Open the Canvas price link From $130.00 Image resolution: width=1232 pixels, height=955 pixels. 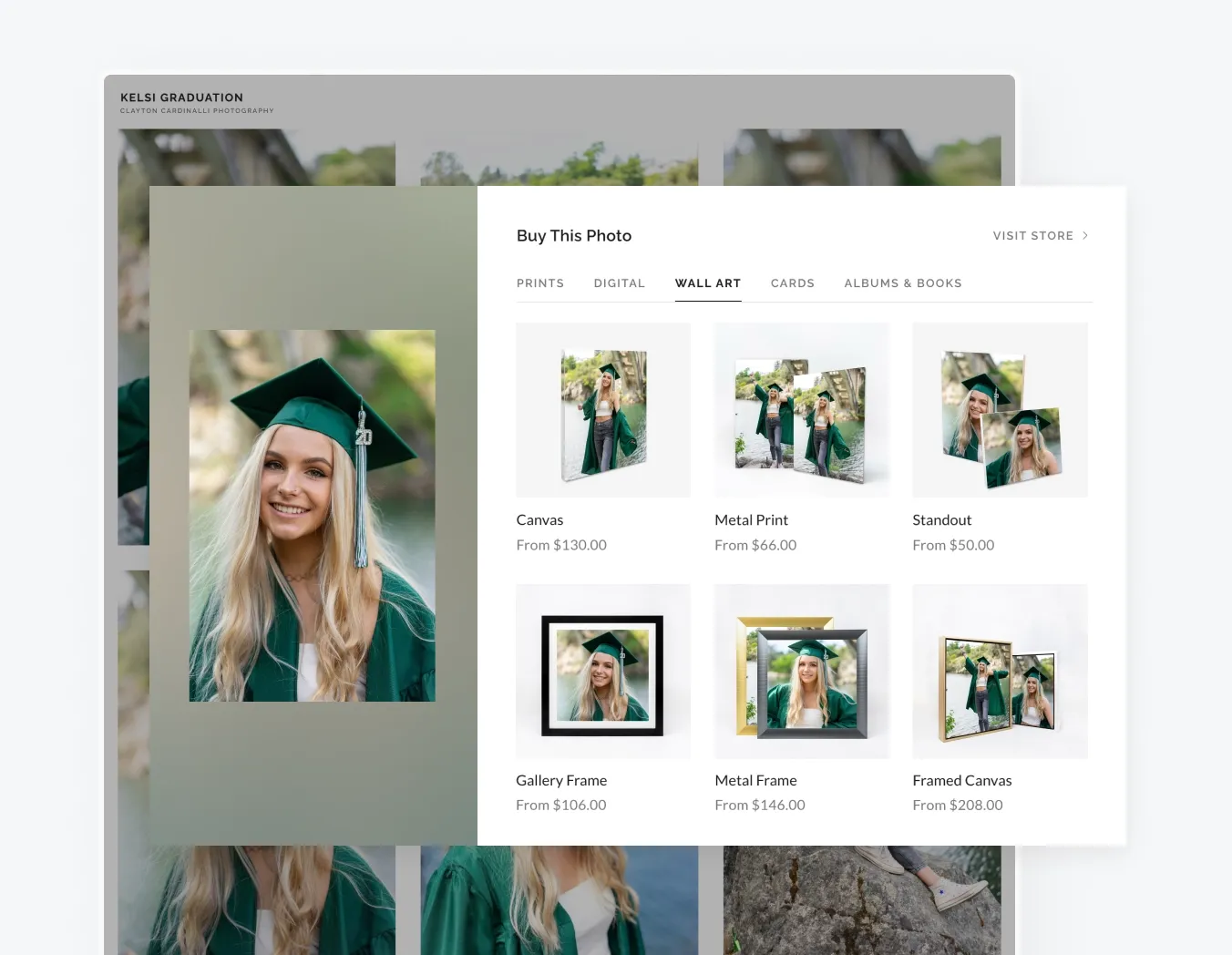(560, 544)
